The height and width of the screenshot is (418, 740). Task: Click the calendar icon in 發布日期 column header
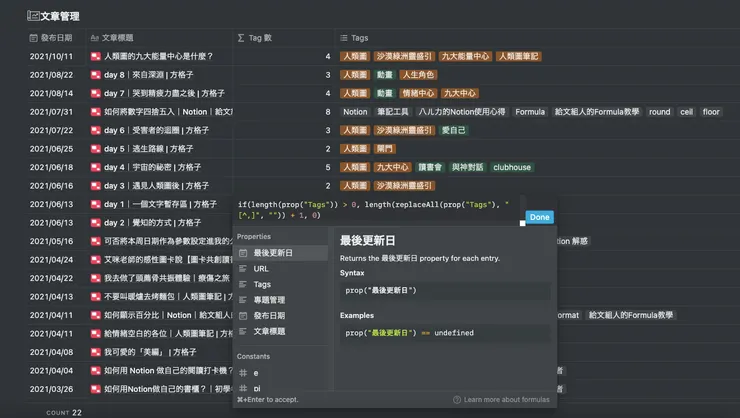tap(34, 38)
